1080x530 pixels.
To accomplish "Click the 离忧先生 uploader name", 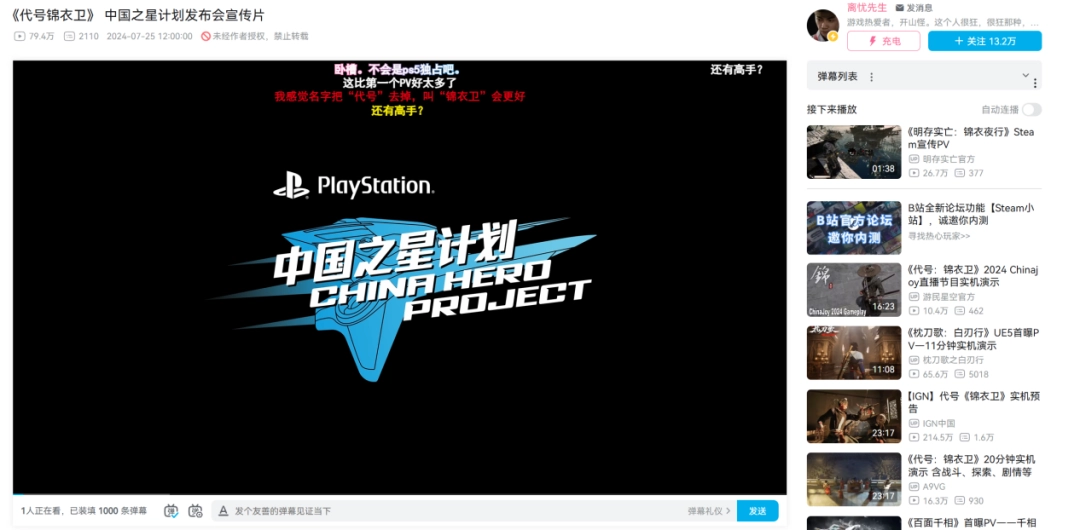I will coord(868,7).
